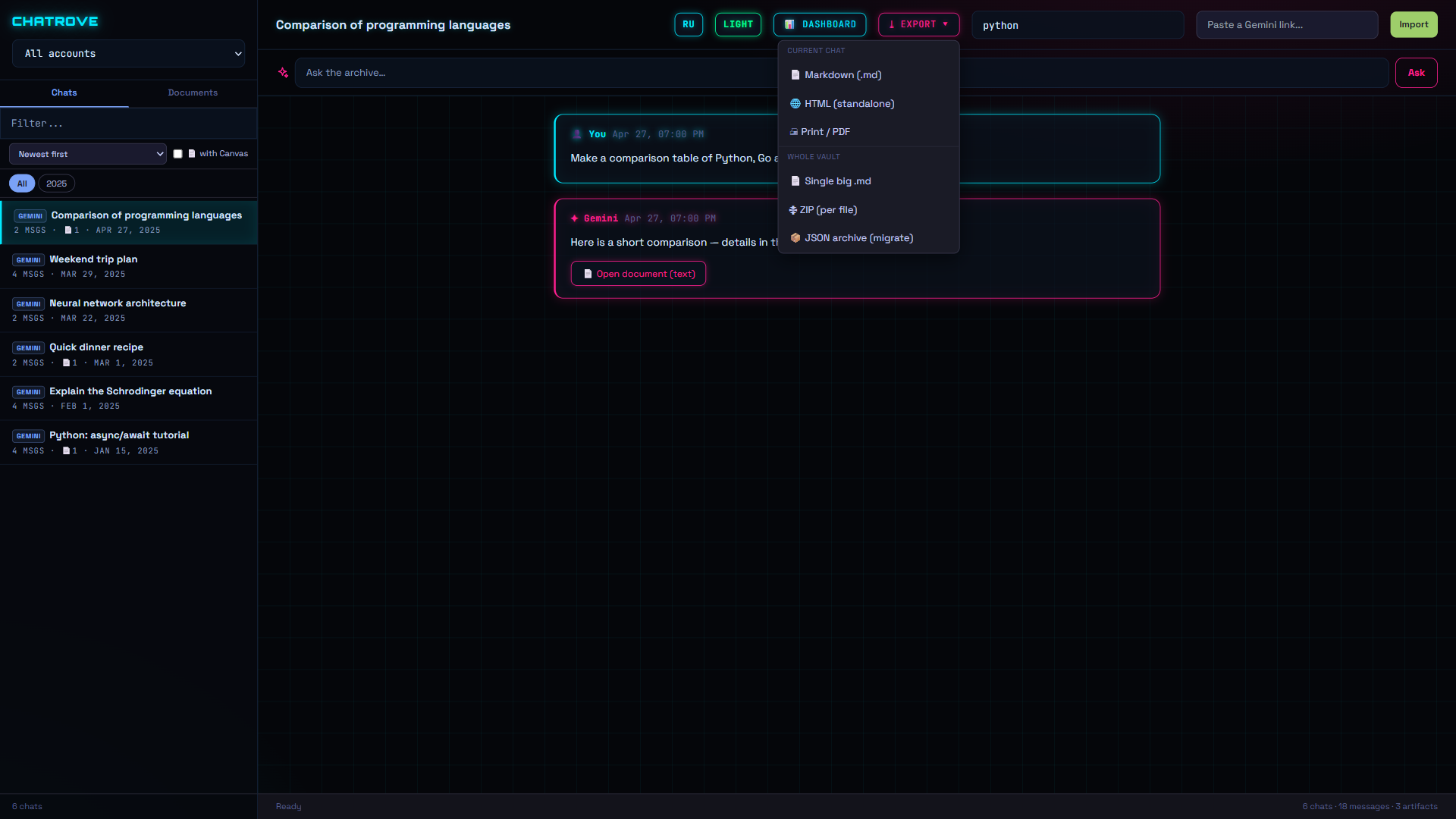The width and height of the screenshot is (1456, 819).
Task: Open the Quick dinner recipe chat
Action: click(129, 354)
